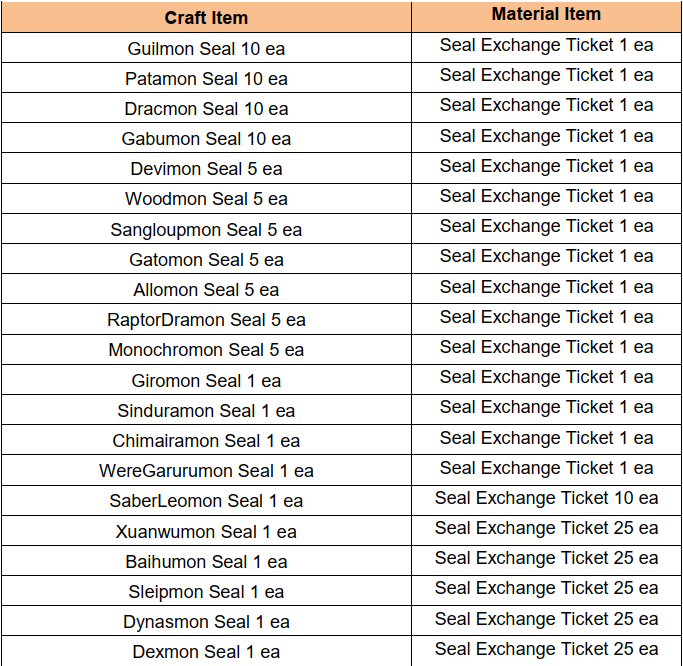Select the RaptorDramon Seal 5 ea cell
683x666 pixels.
click(x=206, y=320)
